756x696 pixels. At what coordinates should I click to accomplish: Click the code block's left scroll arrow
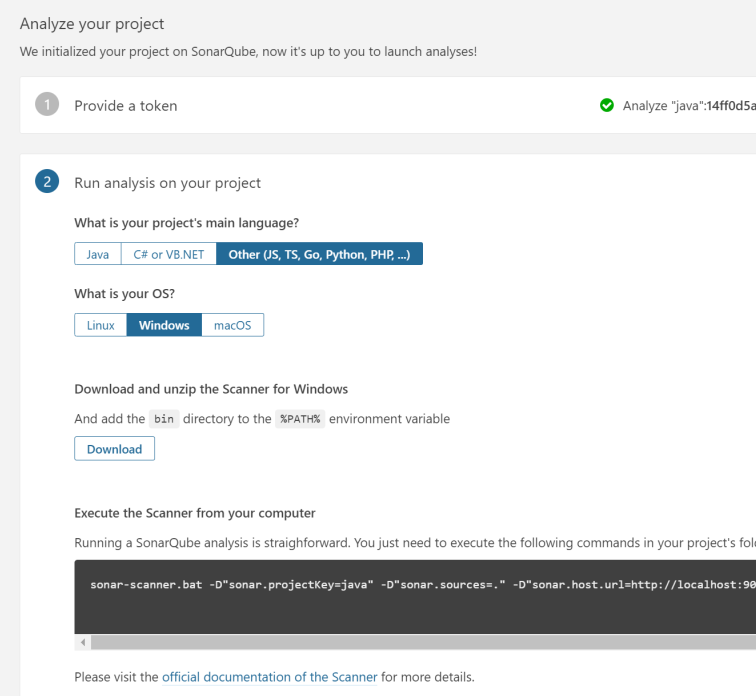pyautogui.click(x=82, y=642)
